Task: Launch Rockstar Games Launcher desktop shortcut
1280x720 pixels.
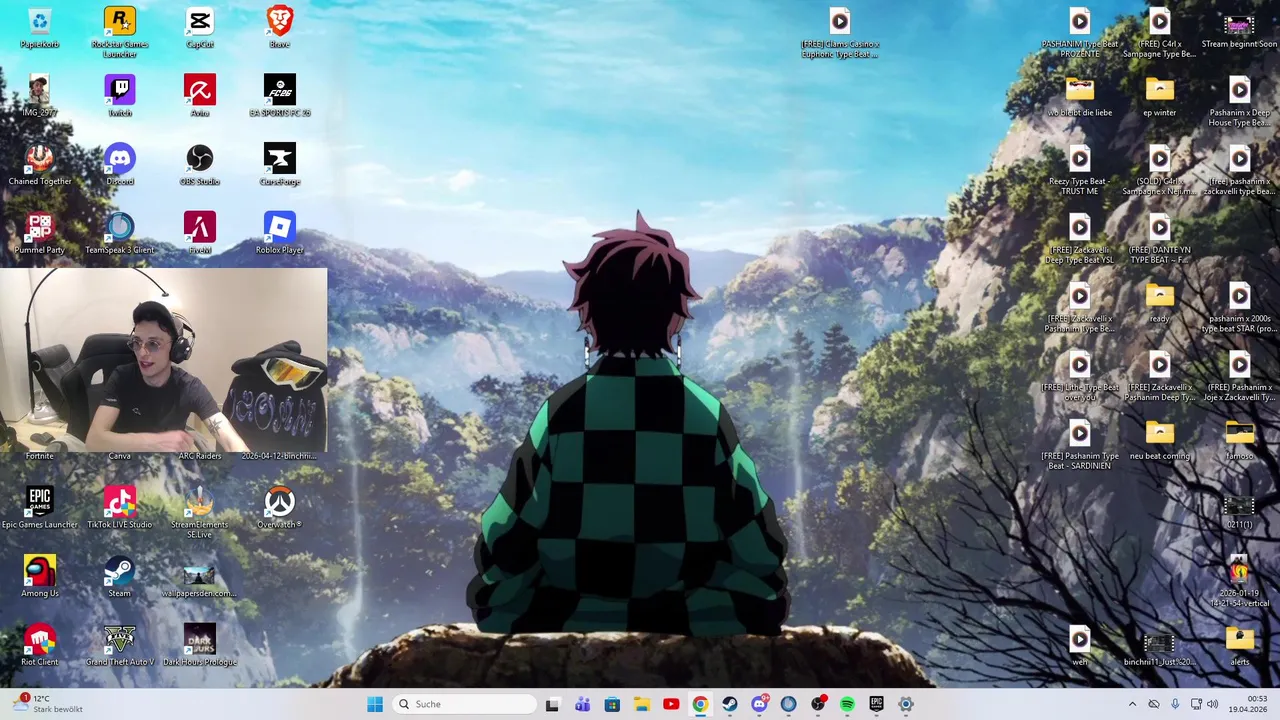Action: tap(119, 32)
